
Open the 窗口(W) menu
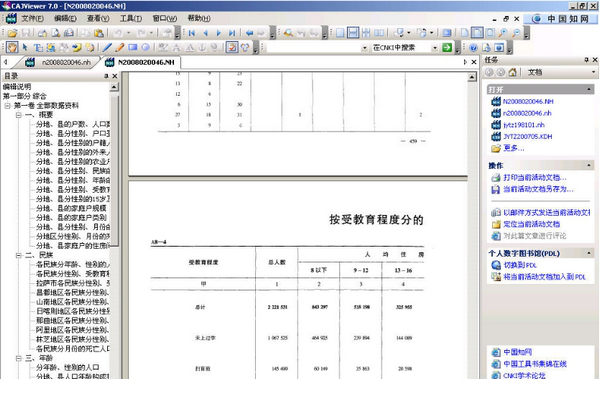(x=165, y=18)
